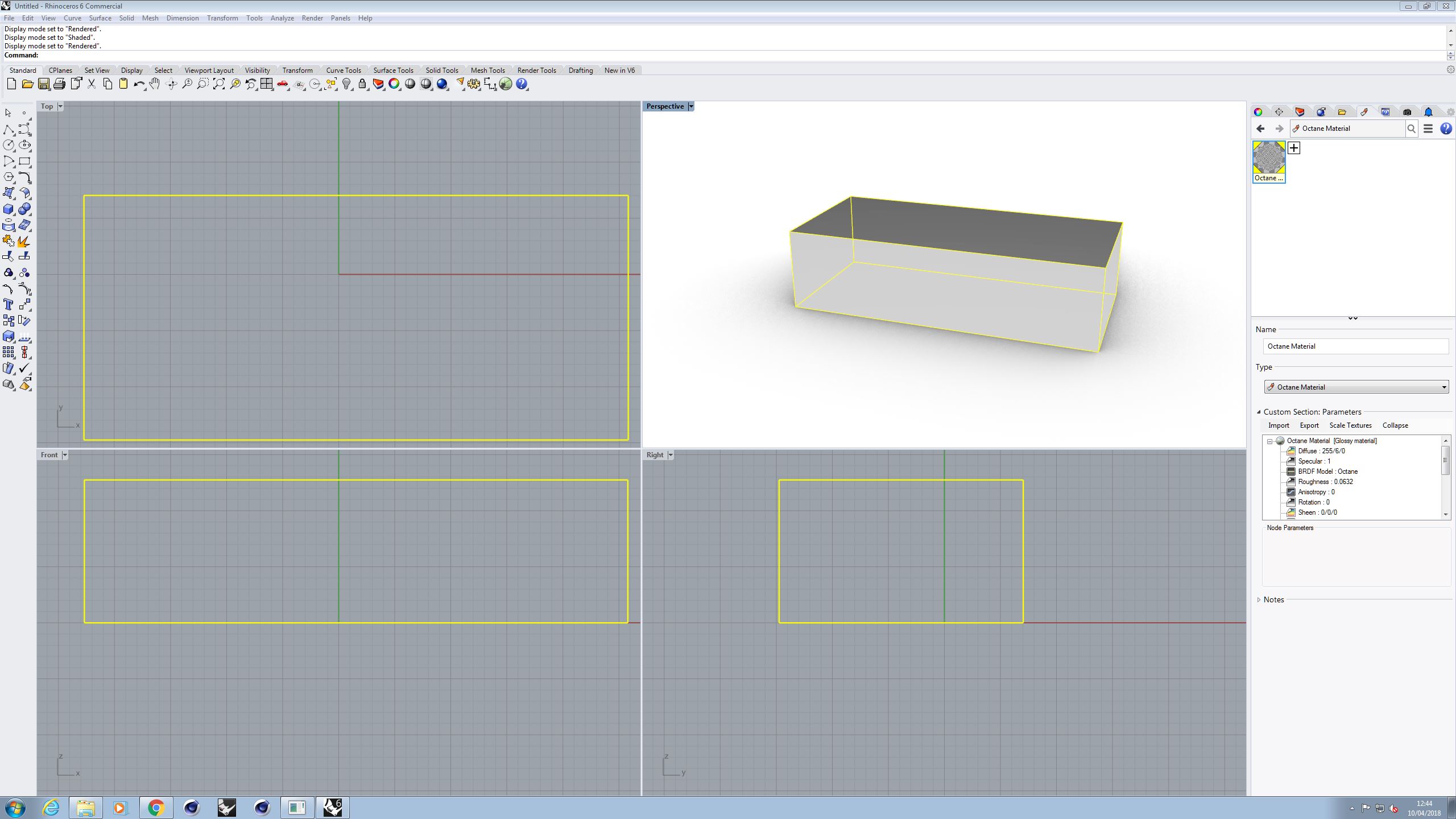Click the material Name input field
Viewport: 1456px width, 819px height.
[1356, 346]
